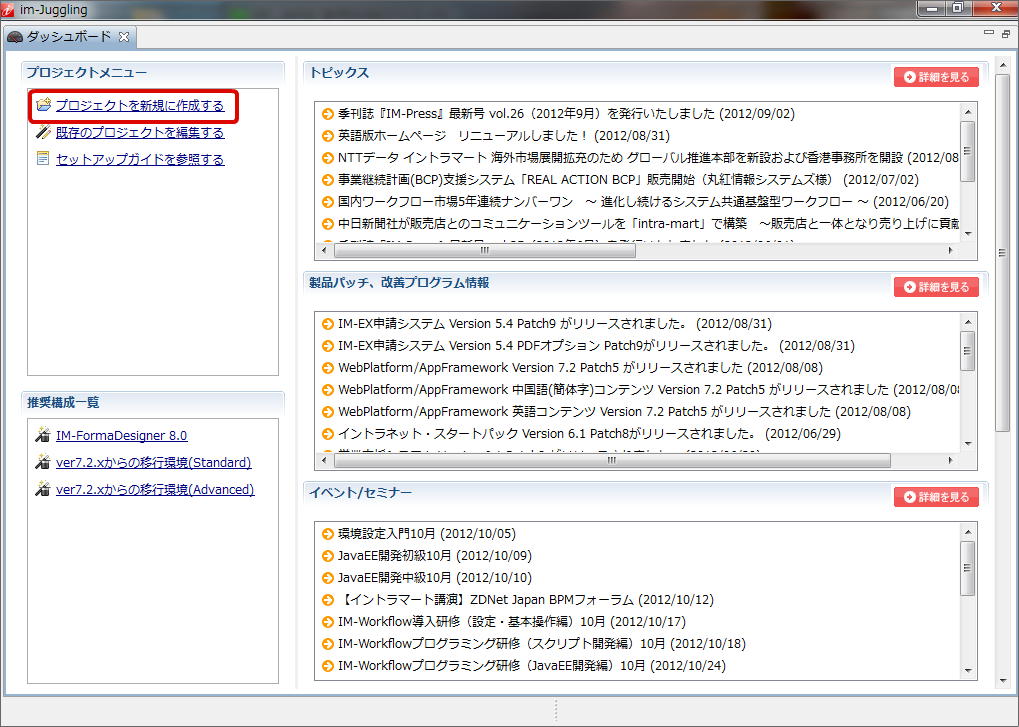This screenshot has width=1019, height=727.
Task: Open WebPlatform/AppFramework Version 7.2 Patch5 entry
Action: [x=580, y=368]
